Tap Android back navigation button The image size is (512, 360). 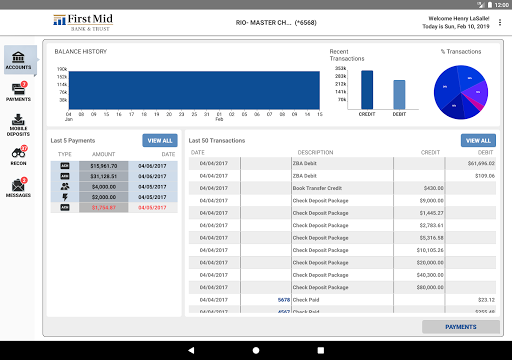point(191,350)
